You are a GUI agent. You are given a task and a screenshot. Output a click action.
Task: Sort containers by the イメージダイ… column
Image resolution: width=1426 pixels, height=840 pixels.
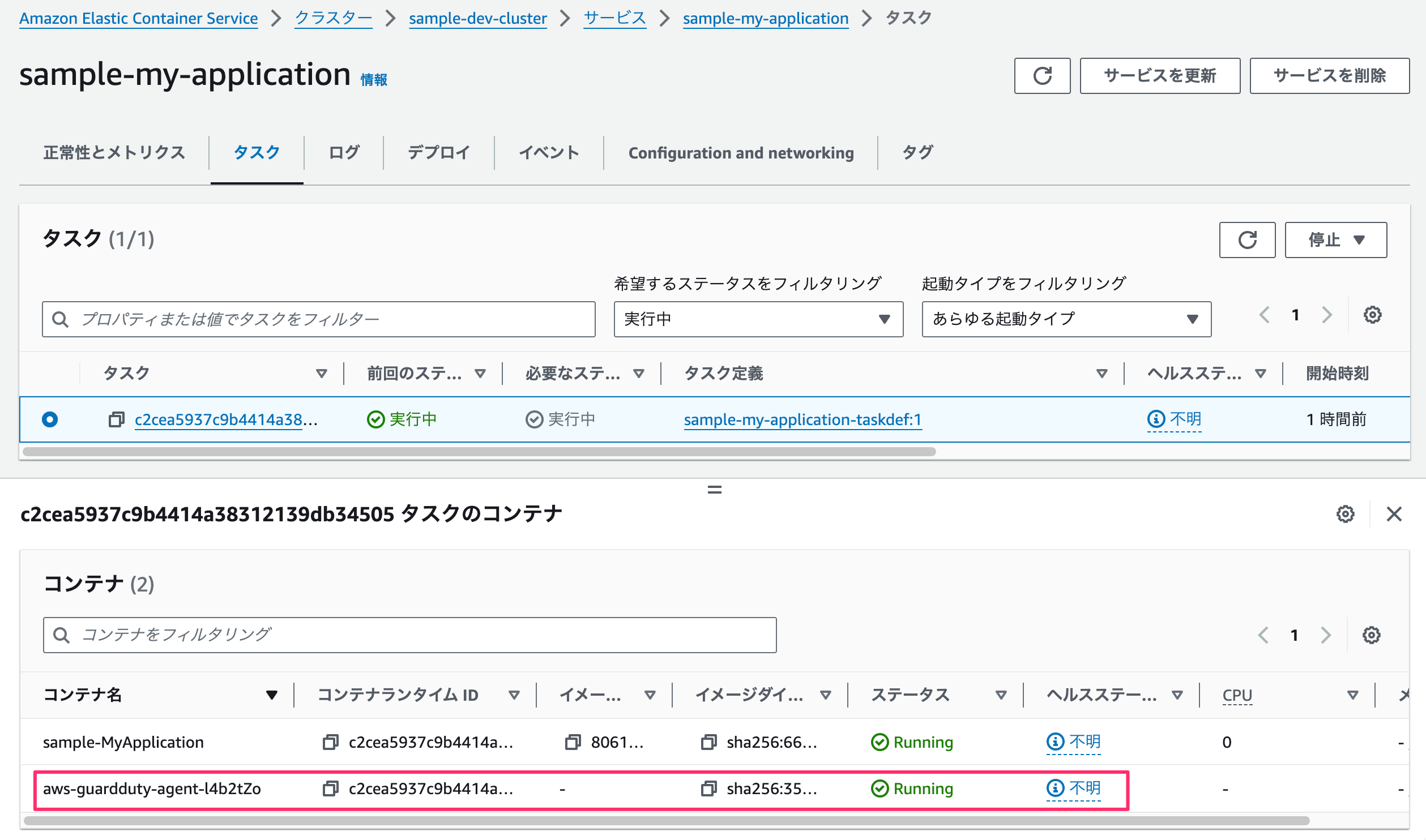[x=825, y=695]
